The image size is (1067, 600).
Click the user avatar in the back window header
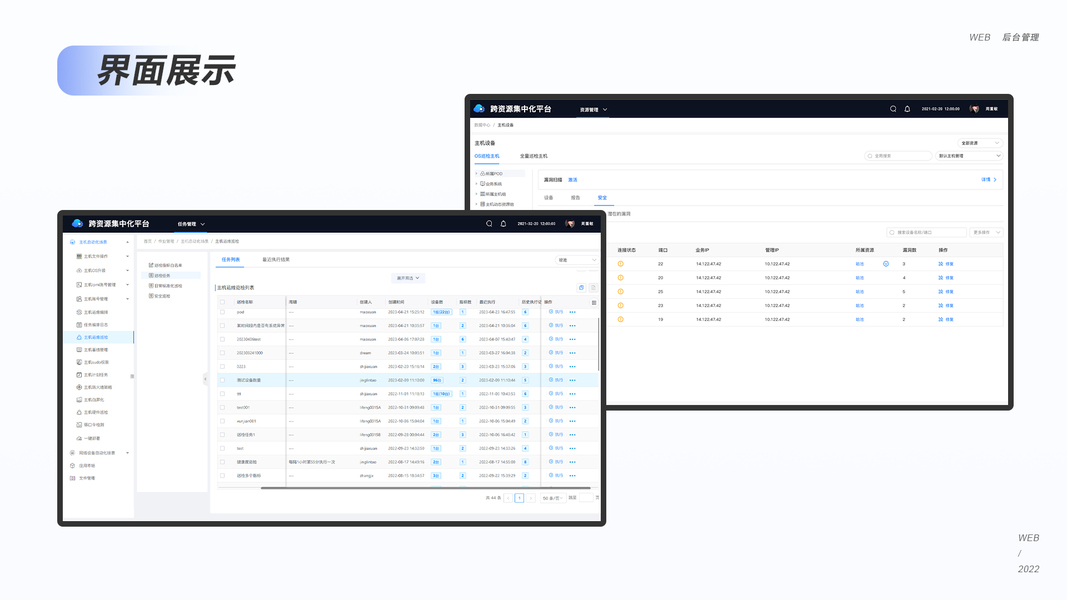click(x=974, y=109)
